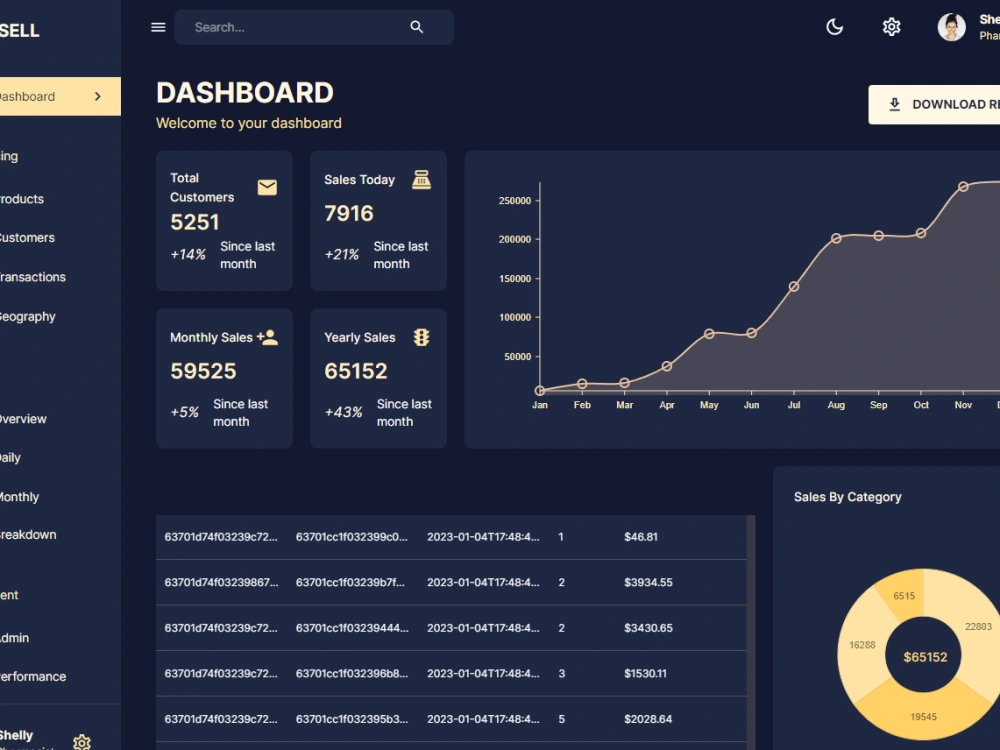
Task: Click the 7916 sales today value
Action: 349,213
